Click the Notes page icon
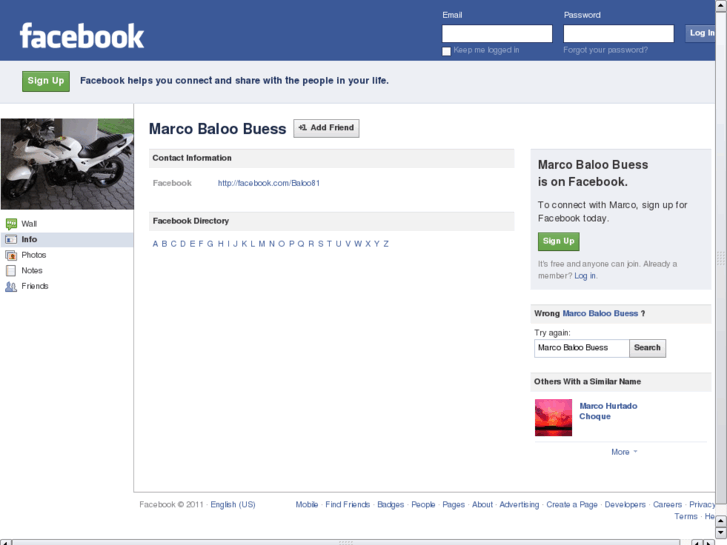This screenshot has width=727, height=545. (x=11, y=271)
